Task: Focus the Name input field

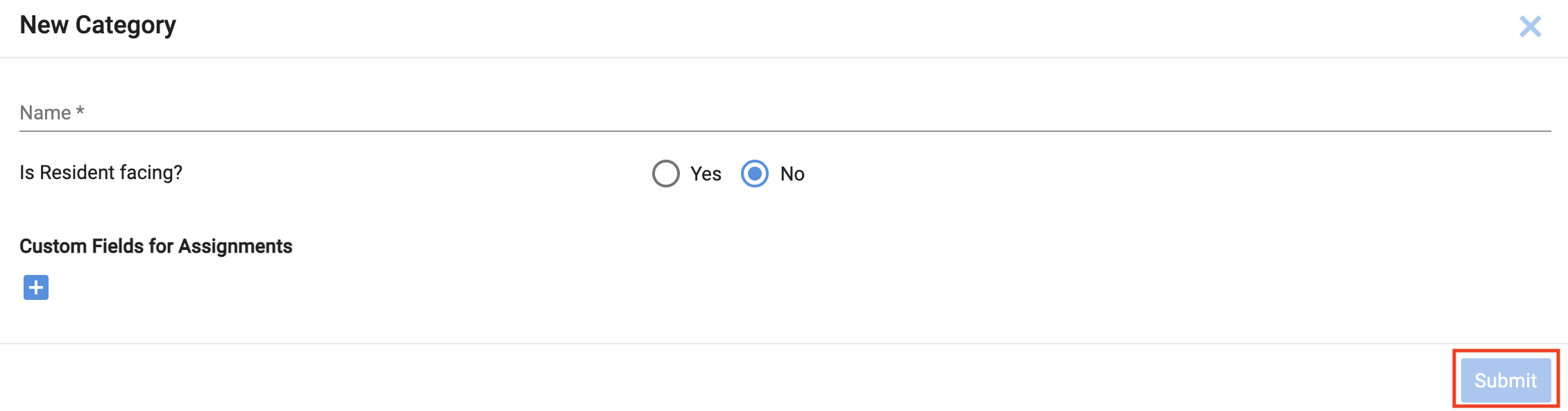Action: coord(784,113)
